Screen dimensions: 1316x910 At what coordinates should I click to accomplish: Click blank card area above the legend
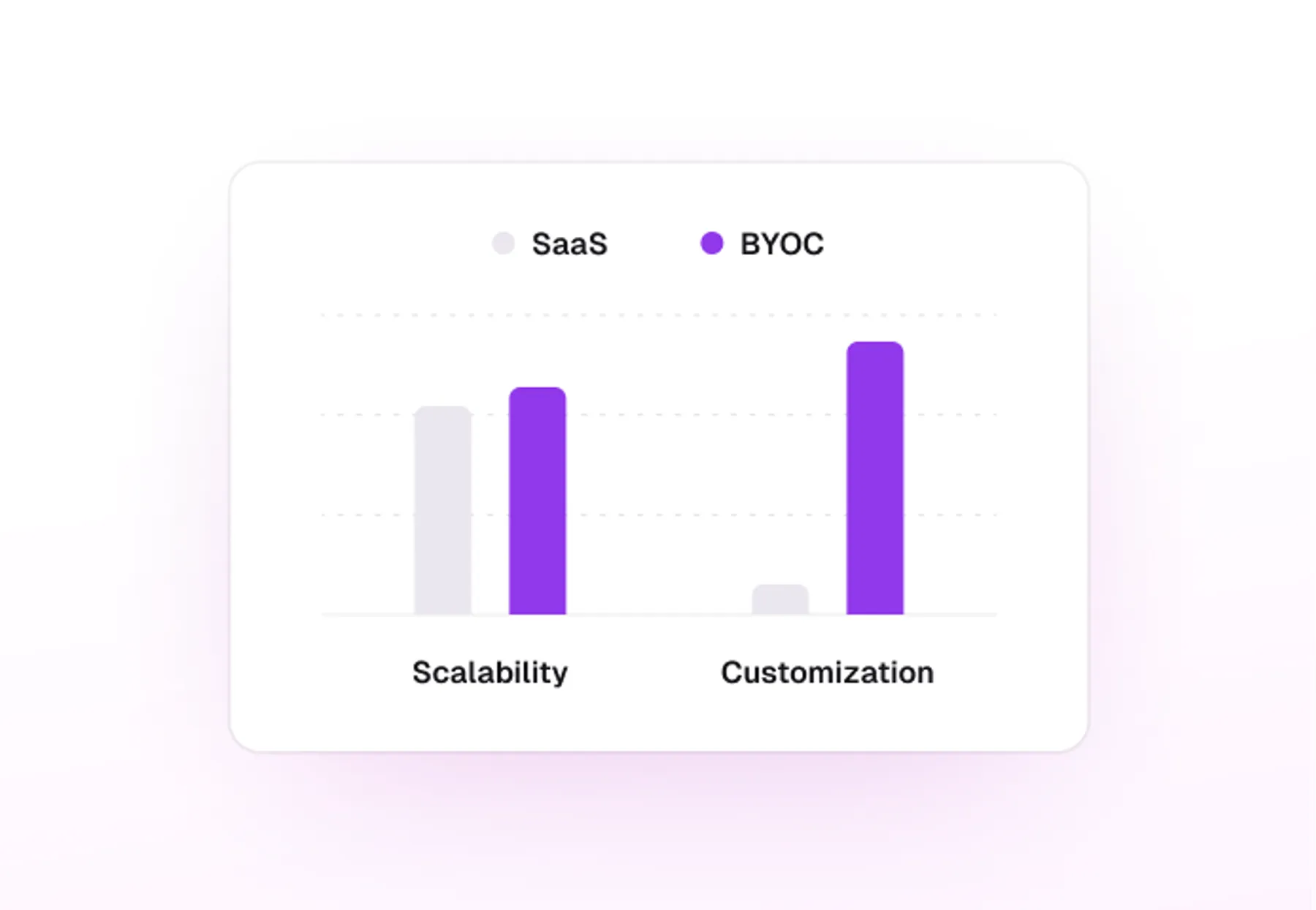click(658, 194)
